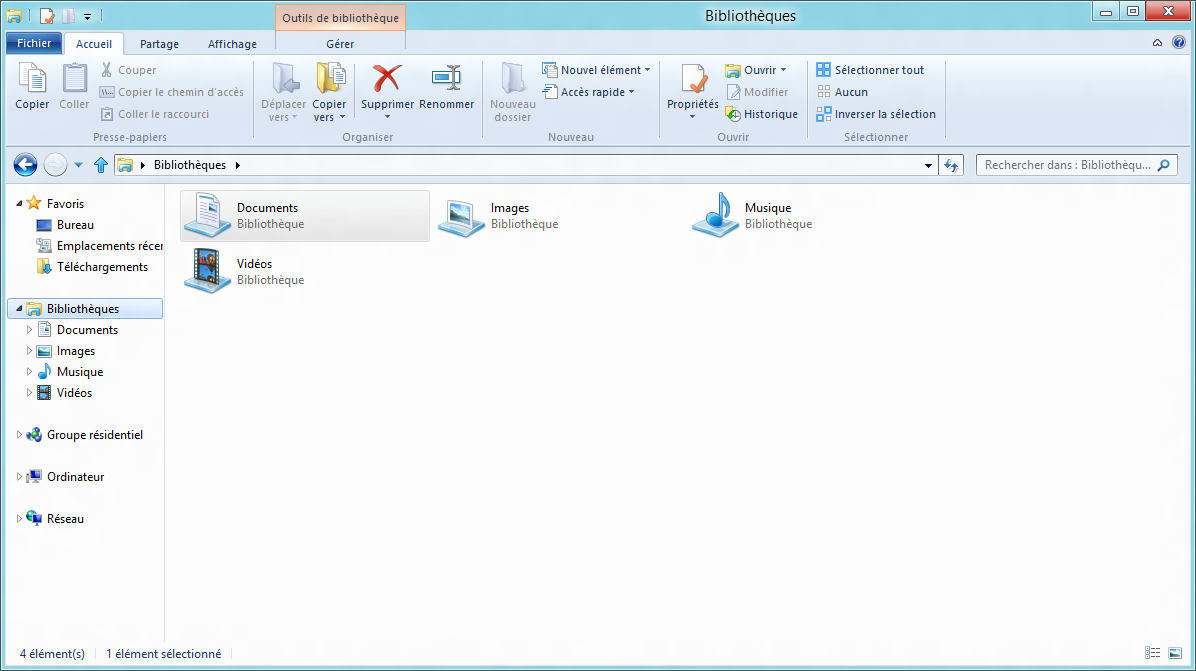Select Réseau in the navigation pane

point(65,518)
